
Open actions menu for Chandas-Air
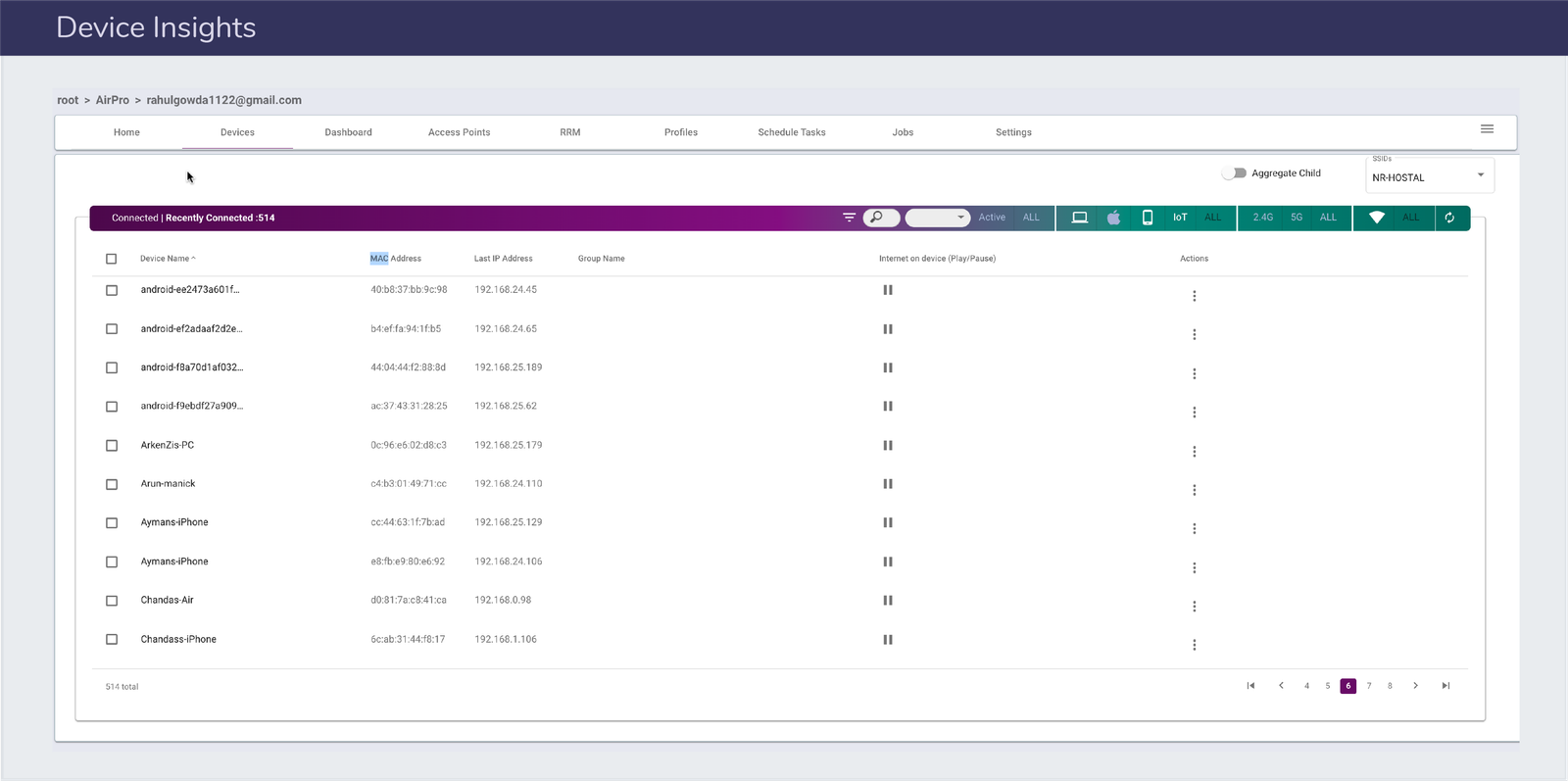pos(1194,607)
